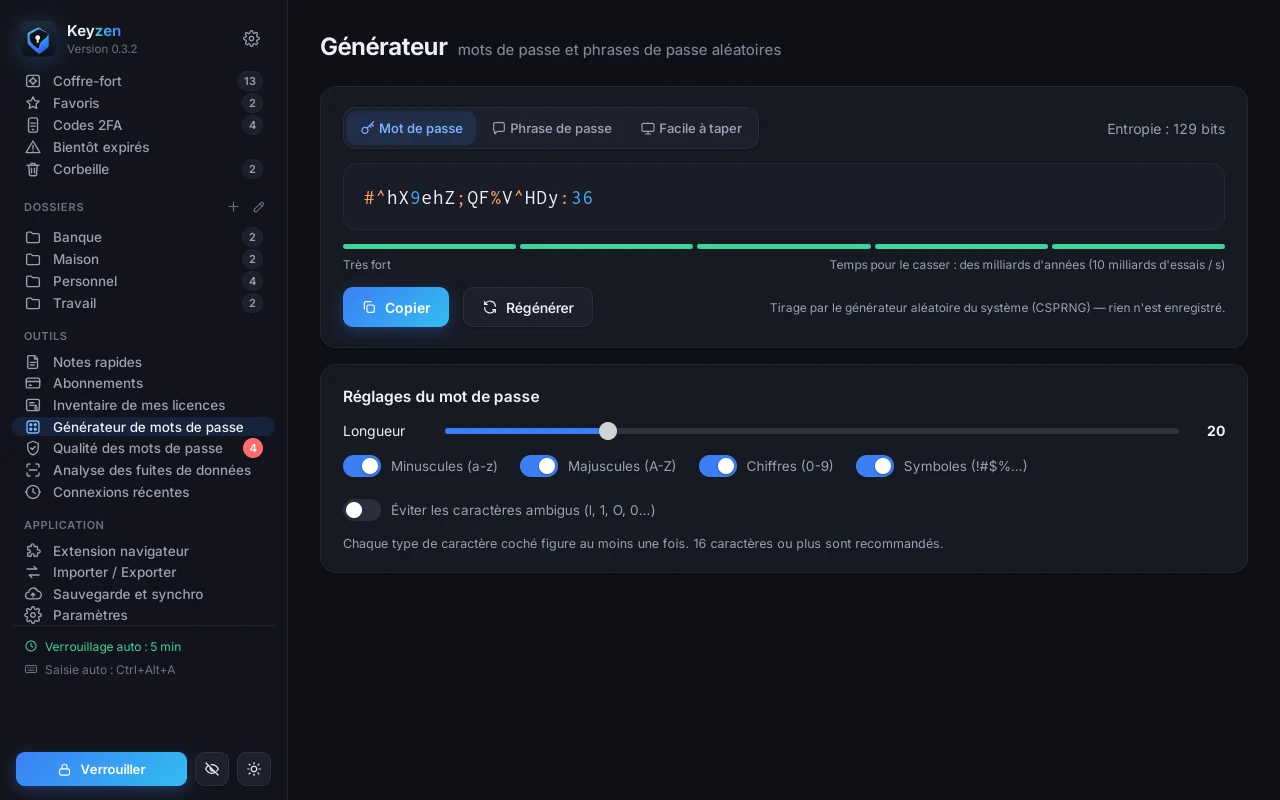The width and height of the screenshot is (1280, 800).
Task: Toggle hidden passwords with the crossed-eye button
Action: tap(212, 769)
